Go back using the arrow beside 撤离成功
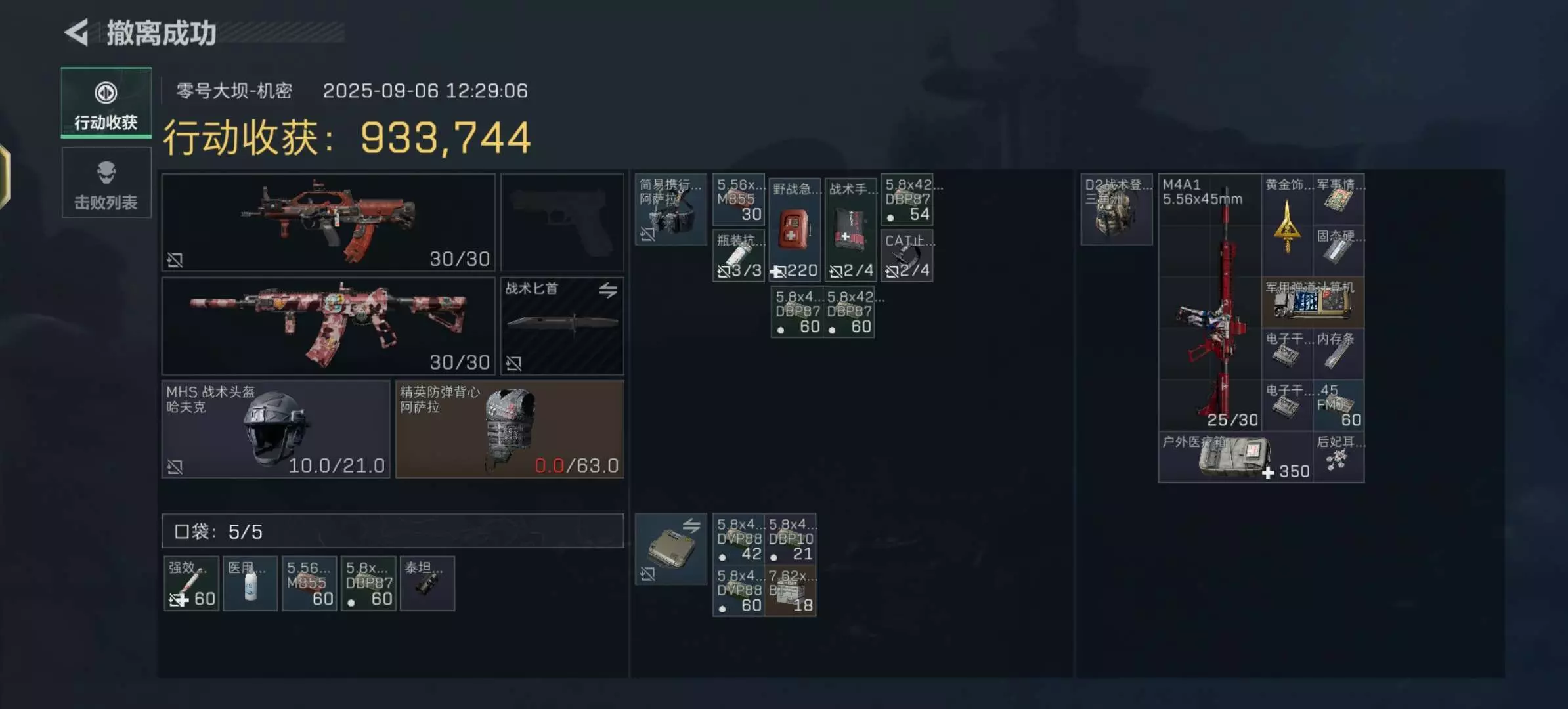This screenshot has height=709, width=1568. point(77,32)
